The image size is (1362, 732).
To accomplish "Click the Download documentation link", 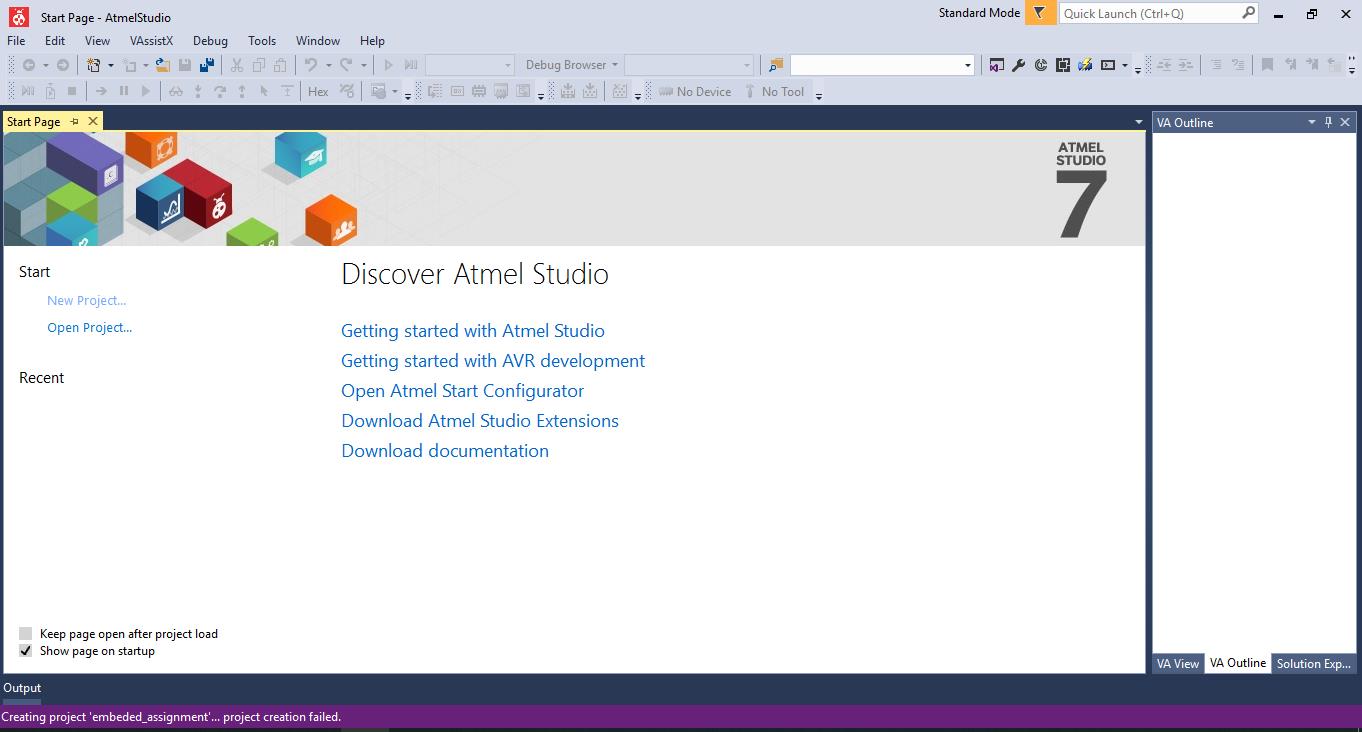I will click(x=445, y=451).
